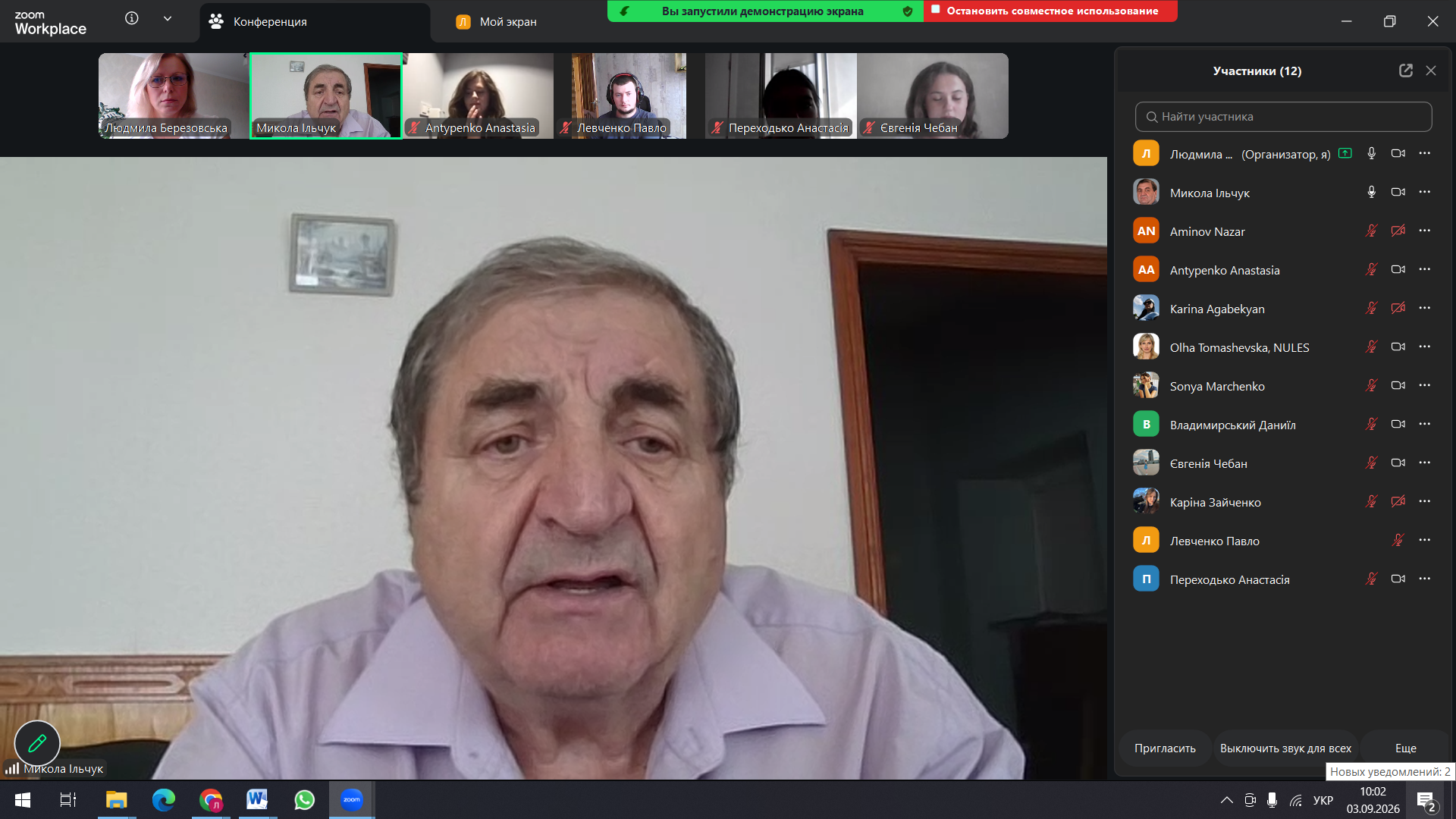Select Левченко Павло video thumbnail
The height and width of the screenshot is (819, 1456).
(x=629, y=96)
